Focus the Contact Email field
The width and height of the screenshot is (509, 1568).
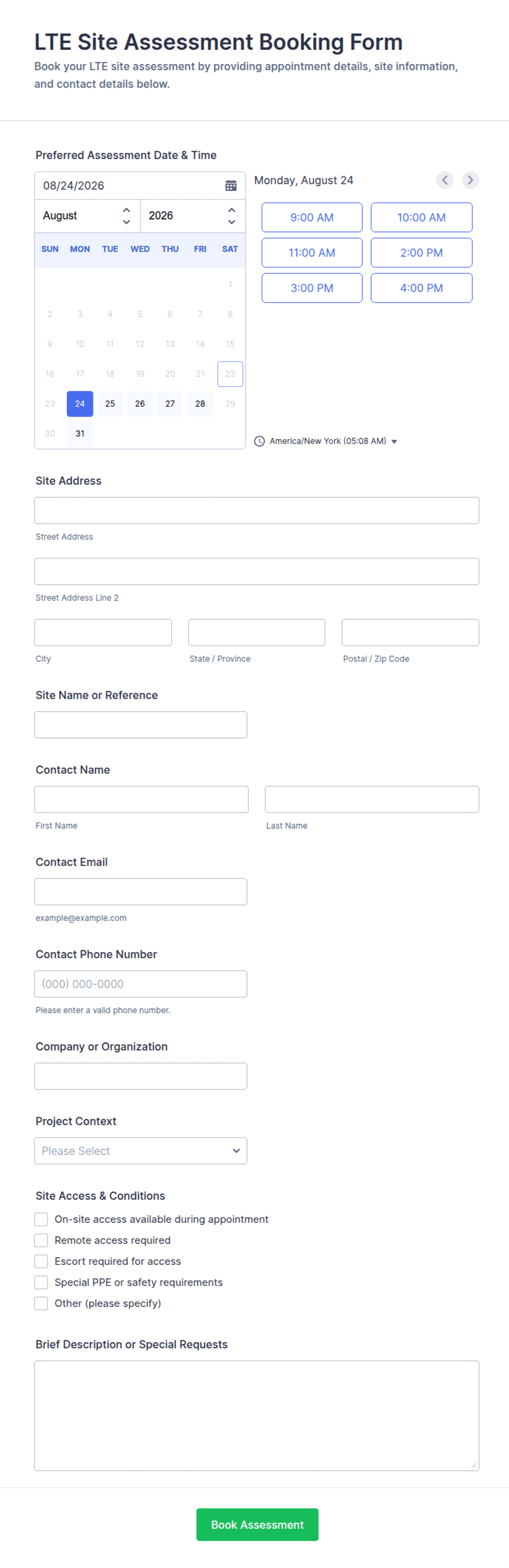tap(141, 892)
